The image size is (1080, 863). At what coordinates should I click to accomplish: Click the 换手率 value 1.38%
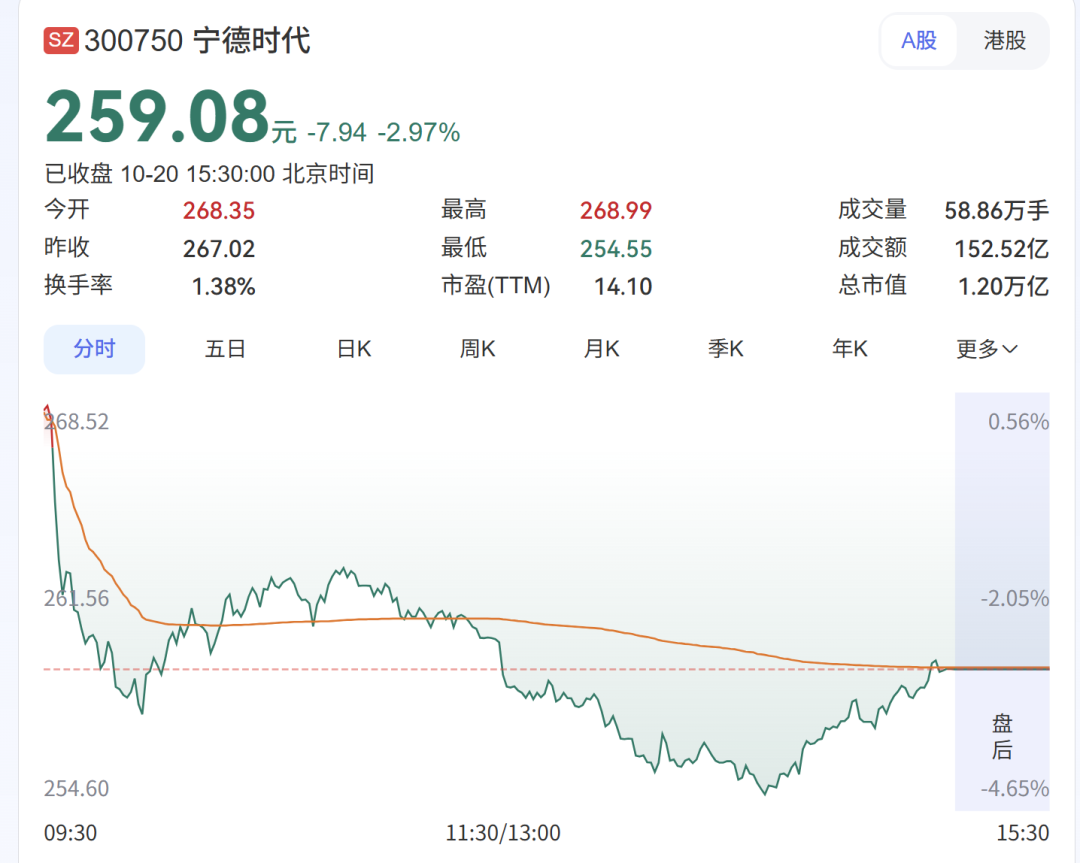[223, 287]
